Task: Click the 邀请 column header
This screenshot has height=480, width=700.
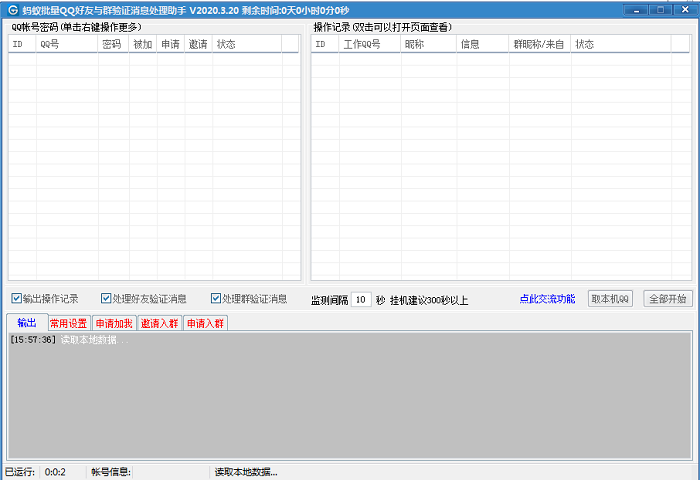Action: click(x=198, y=44)
